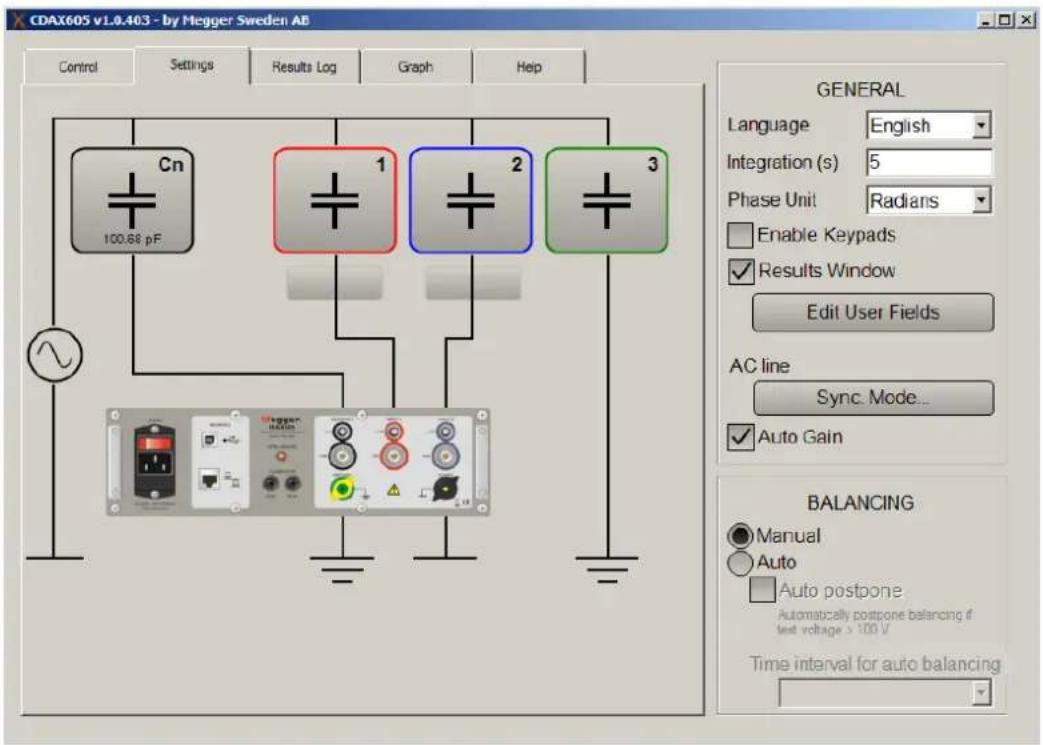Click the black round connector on device
Image resolution: width=1043 pixels, height=745 pixels.
(444, 490)
